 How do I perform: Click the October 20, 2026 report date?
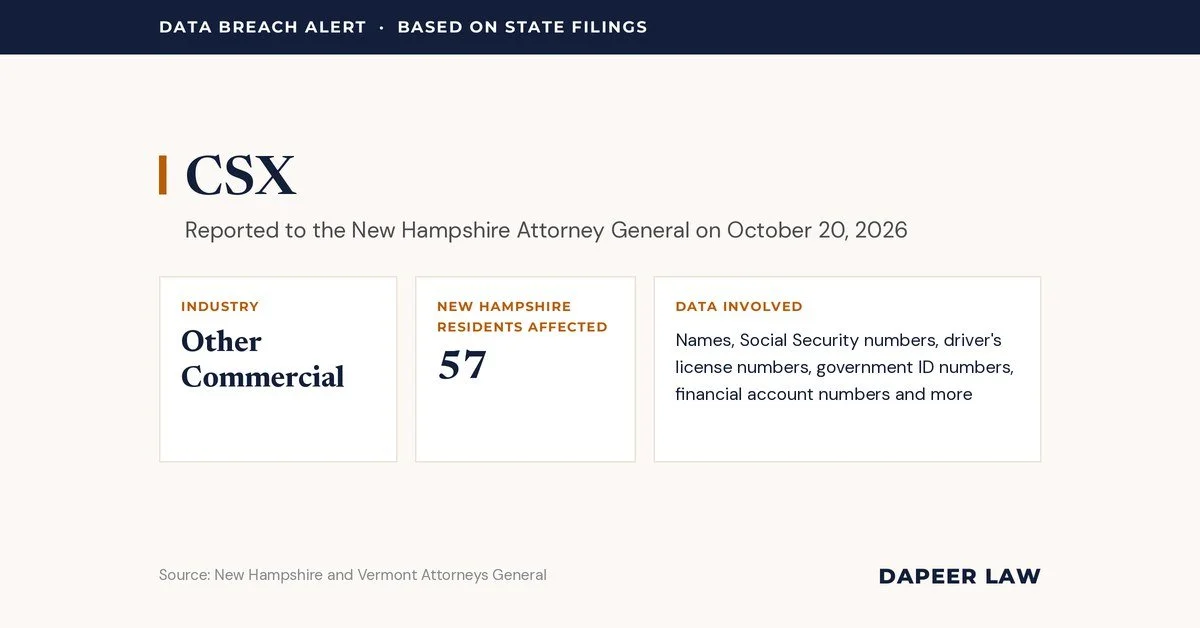817,230
